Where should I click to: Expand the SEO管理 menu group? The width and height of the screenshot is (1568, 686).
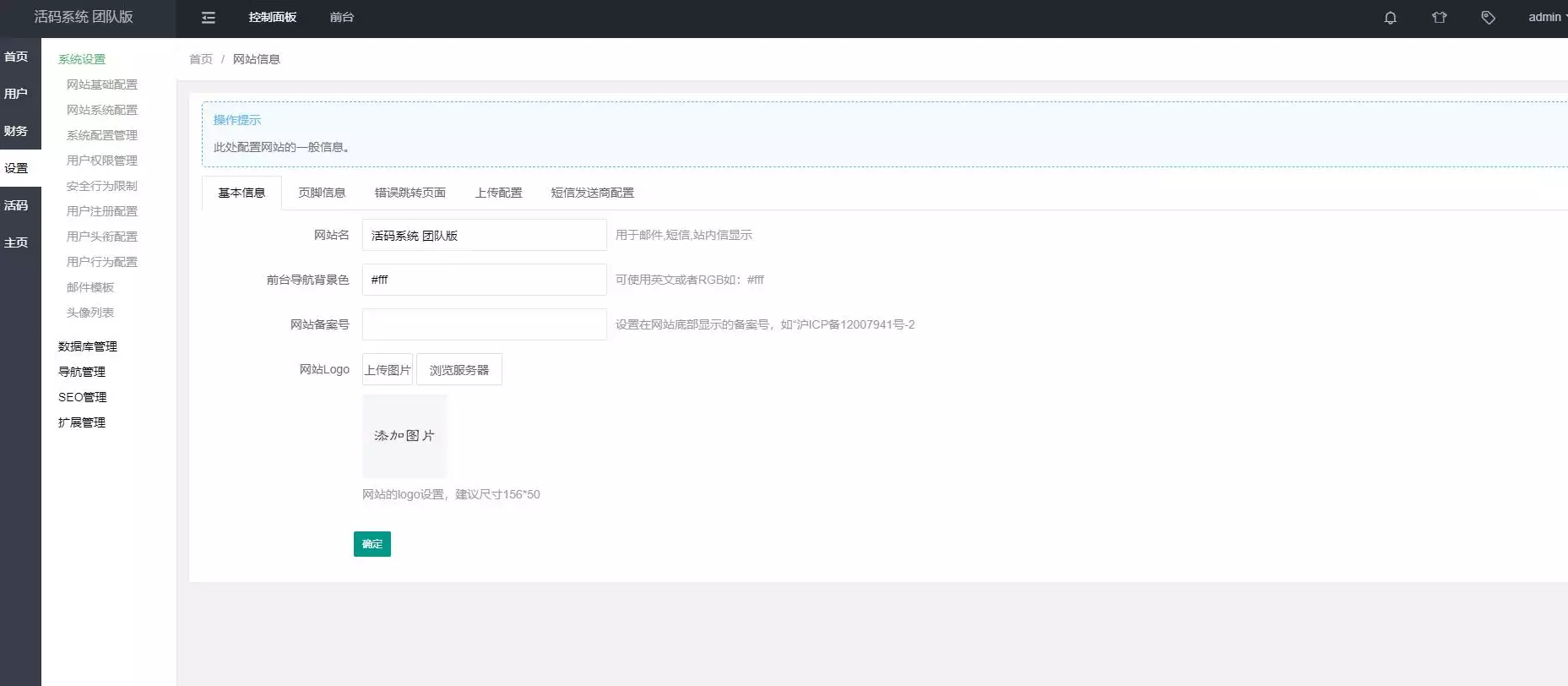point(83,397)
